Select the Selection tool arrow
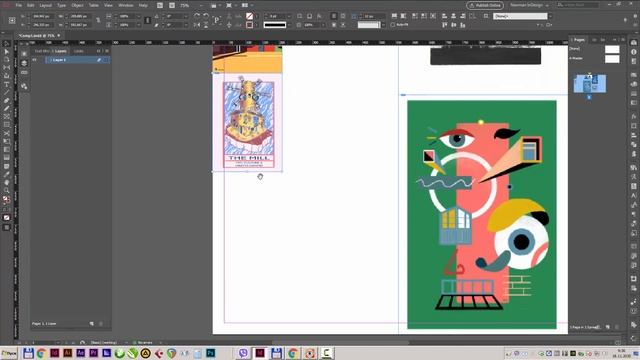 (x=7, y=44)
